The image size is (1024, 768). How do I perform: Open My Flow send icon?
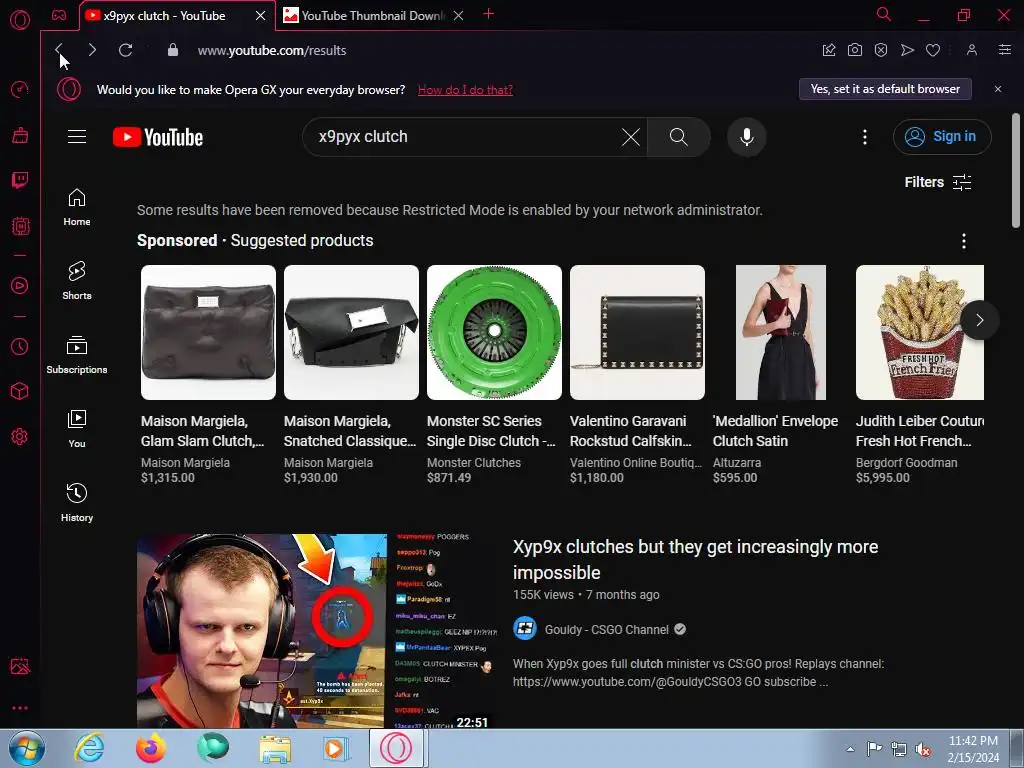point(907,50)
